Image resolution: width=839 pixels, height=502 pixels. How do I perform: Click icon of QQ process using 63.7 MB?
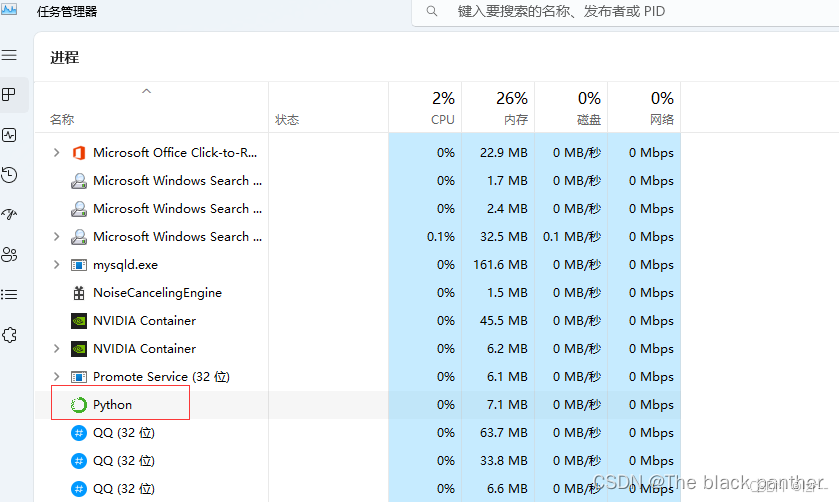(x=79, y=433)
